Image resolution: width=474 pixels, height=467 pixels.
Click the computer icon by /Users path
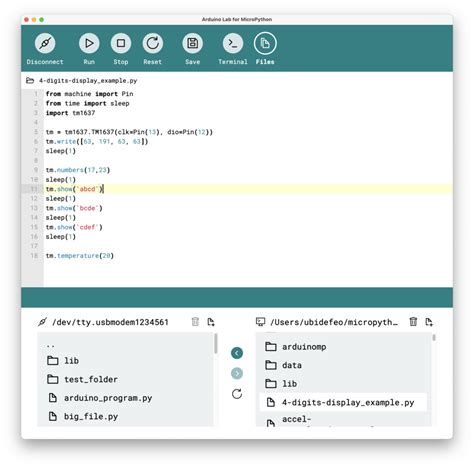(260, 322)
